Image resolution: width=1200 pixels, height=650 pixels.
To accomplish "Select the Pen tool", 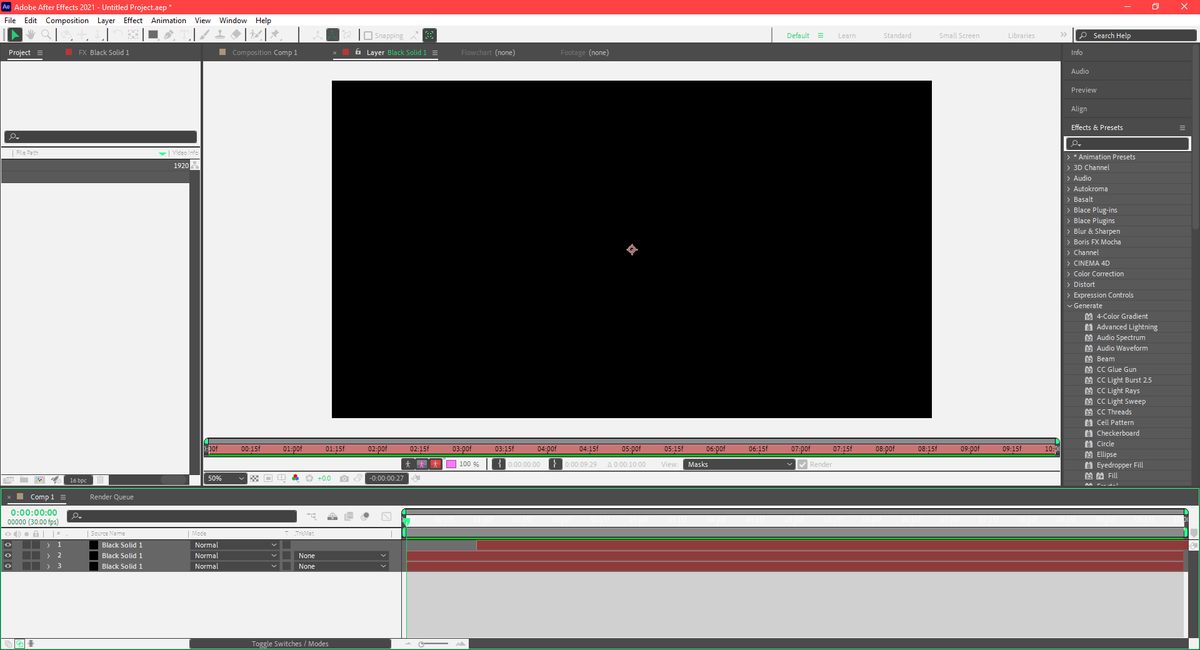I will [x=169, y=34].
